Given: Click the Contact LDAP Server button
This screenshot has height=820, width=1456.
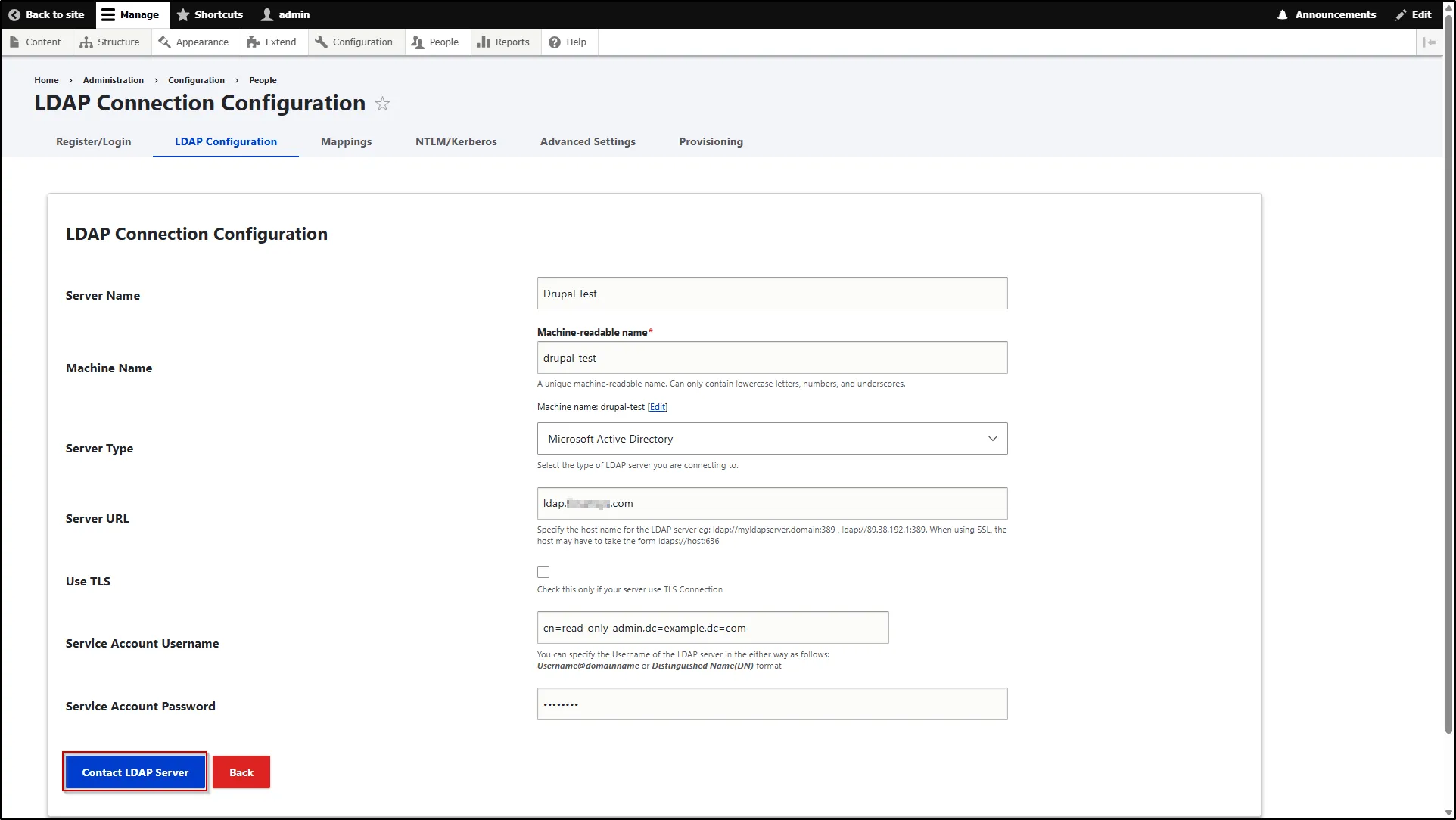Looking at the screenshot, I should (135, 772).
